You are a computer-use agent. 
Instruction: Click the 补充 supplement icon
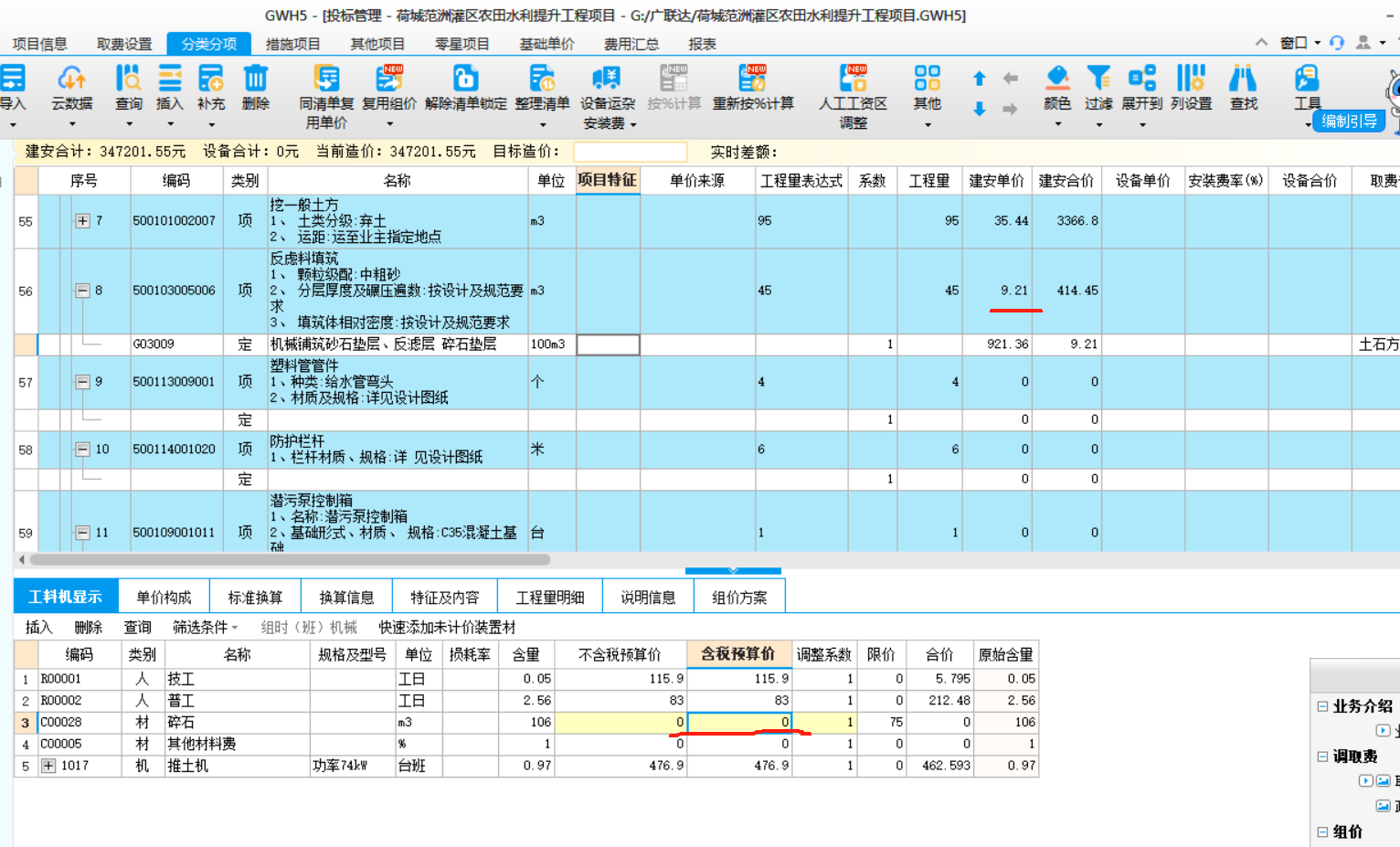point(210,79)
